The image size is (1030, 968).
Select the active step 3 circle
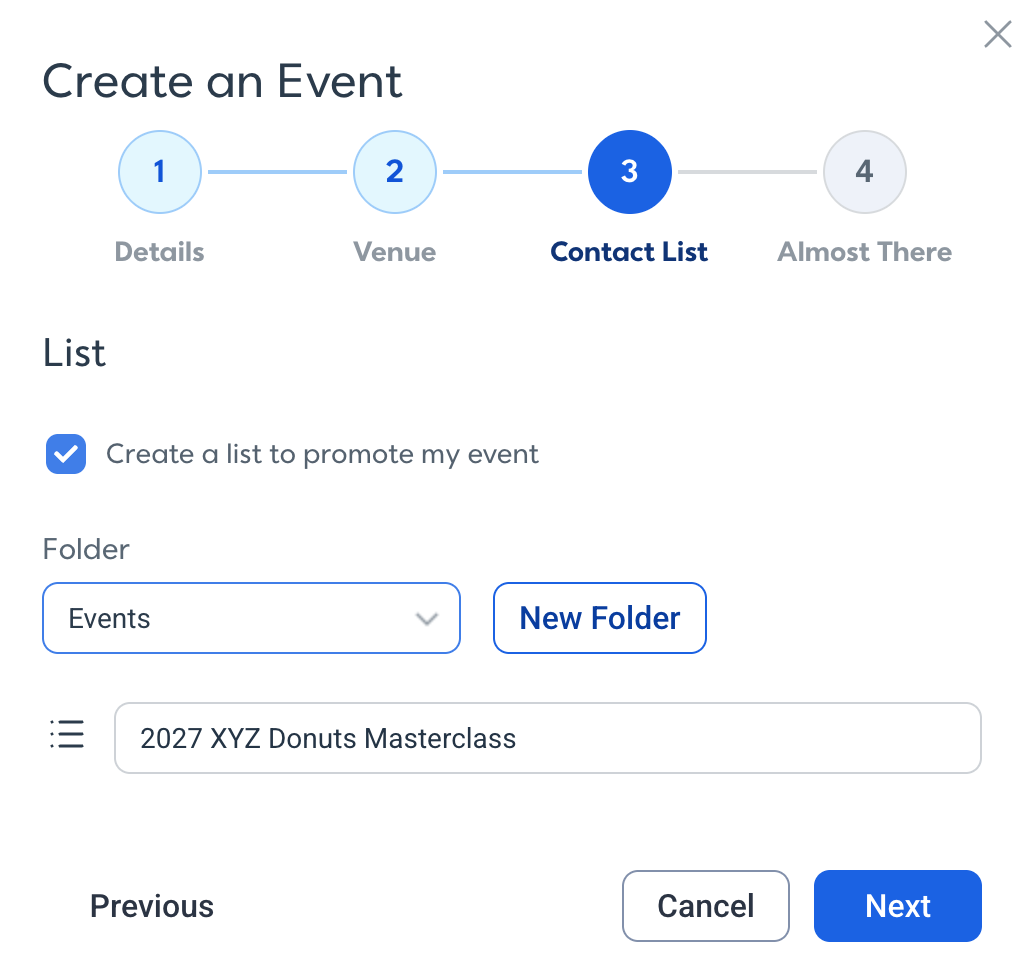(x=629, y=172)
